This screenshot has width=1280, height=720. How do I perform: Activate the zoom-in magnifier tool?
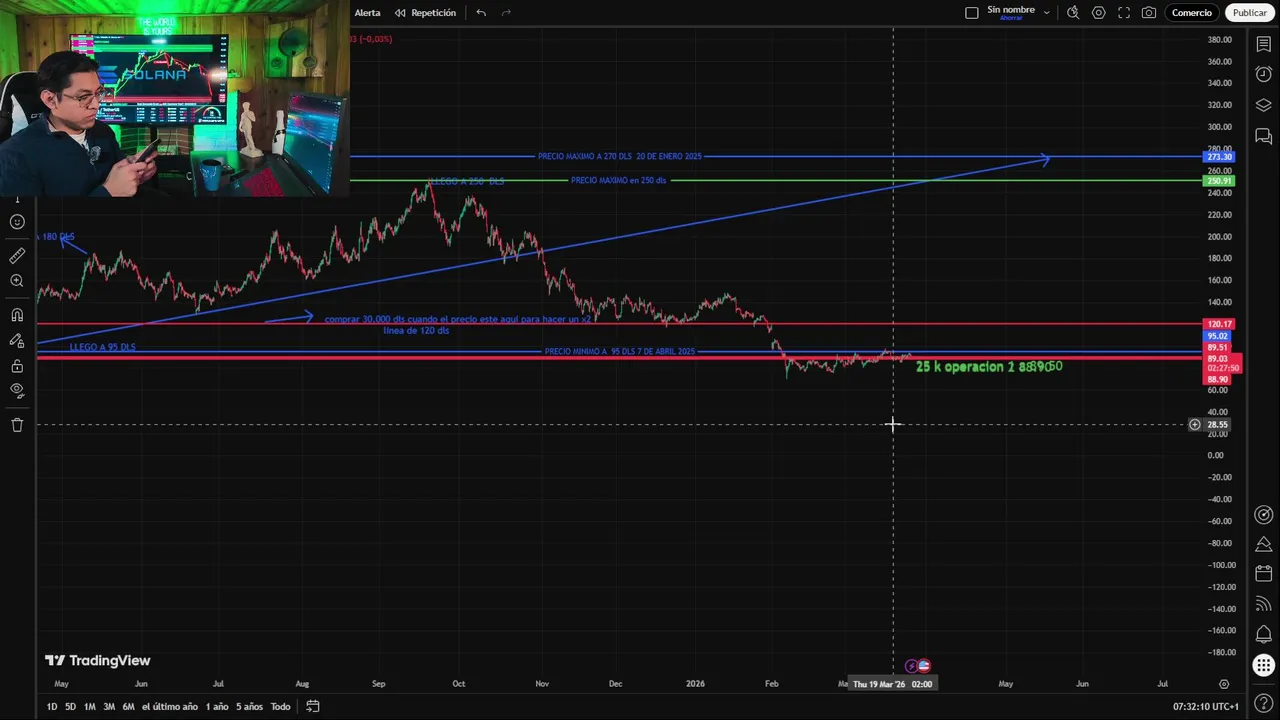(x=17, y=281)
